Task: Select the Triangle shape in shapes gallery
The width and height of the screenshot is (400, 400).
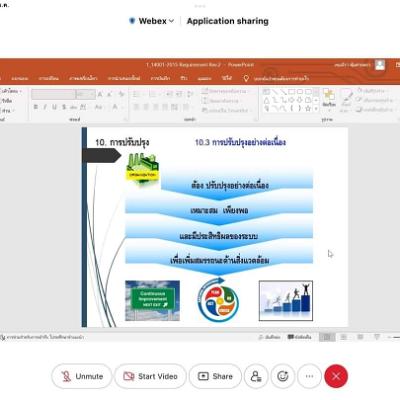Action: 267,100
